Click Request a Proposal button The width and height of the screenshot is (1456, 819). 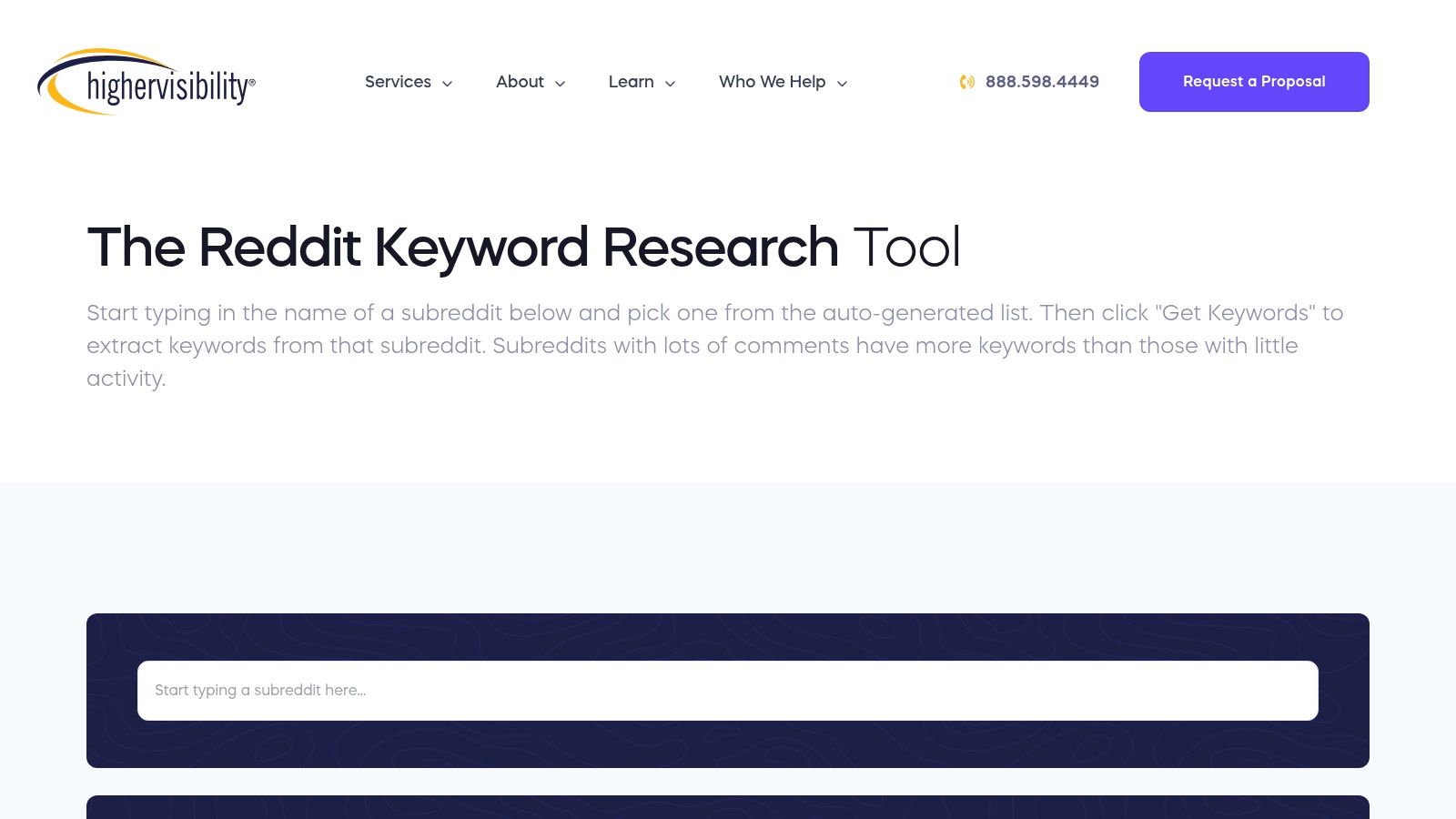click(1254, 82)
